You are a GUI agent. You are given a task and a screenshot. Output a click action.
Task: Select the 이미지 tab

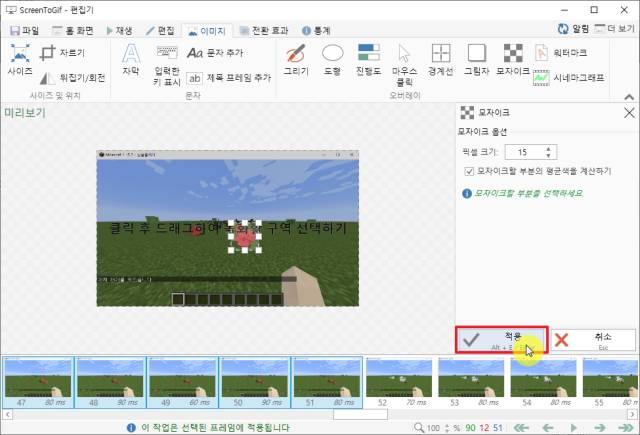click(207, 31)
